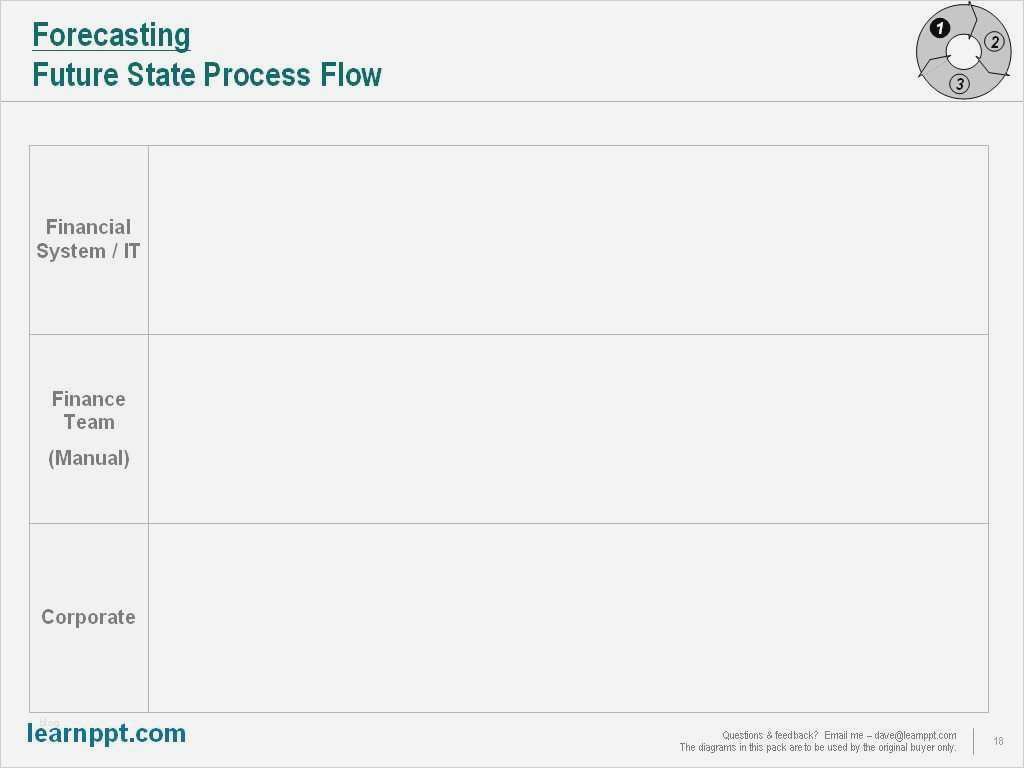Image resolution: width=1024 pixels, height=768 pixels.
Task: Select the 'Questions & feedback?' footer text
Action: [770, 735]
